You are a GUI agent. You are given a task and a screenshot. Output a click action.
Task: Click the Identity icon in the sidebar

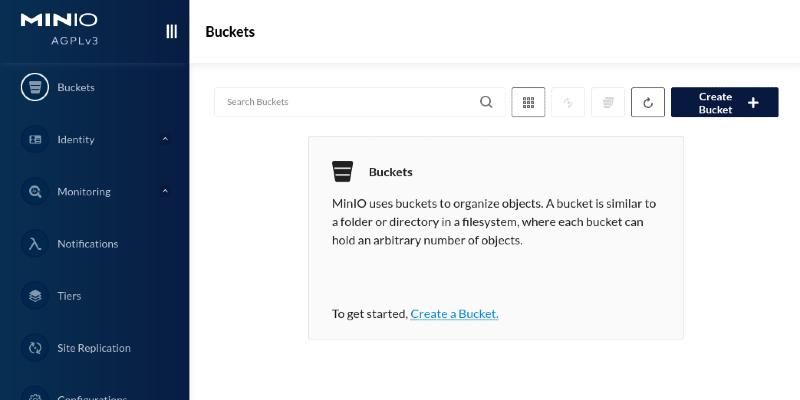pyautogui.click(x=35, y=139)
